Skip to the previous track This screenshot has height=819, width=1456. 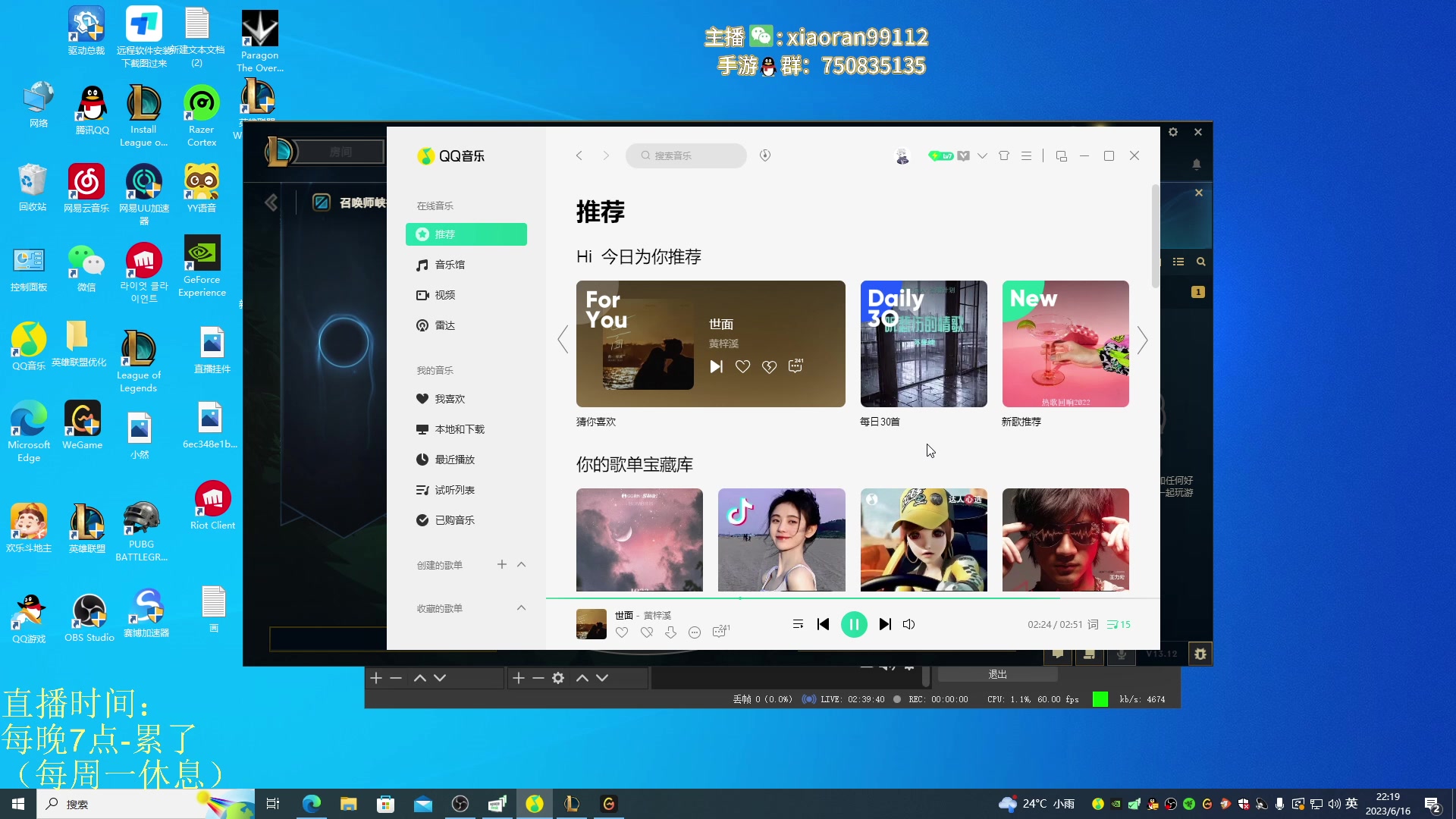click(x=823, y=624)
